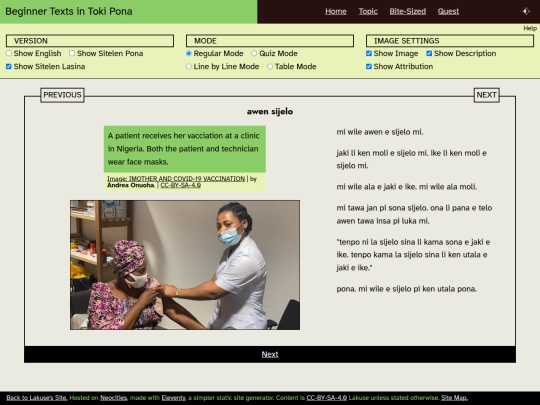Go to the NEXT text button
The image size is (540, 405).
(486, 95)
